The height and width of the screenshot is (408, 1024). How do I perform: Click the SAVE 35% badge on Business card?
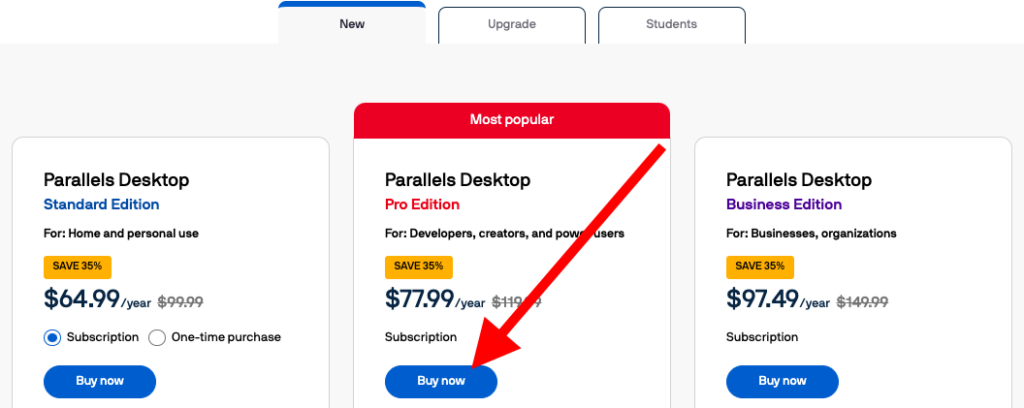(760, 267)
